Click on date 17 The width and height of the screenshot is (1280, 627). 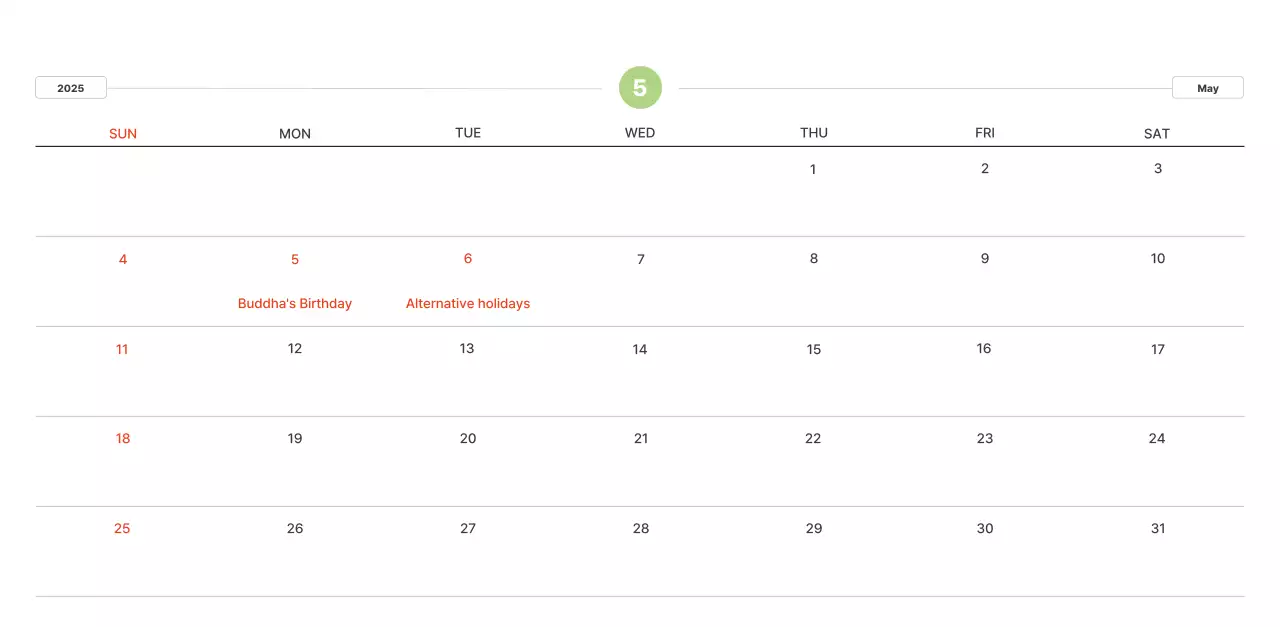click(x=1157, y=349)
